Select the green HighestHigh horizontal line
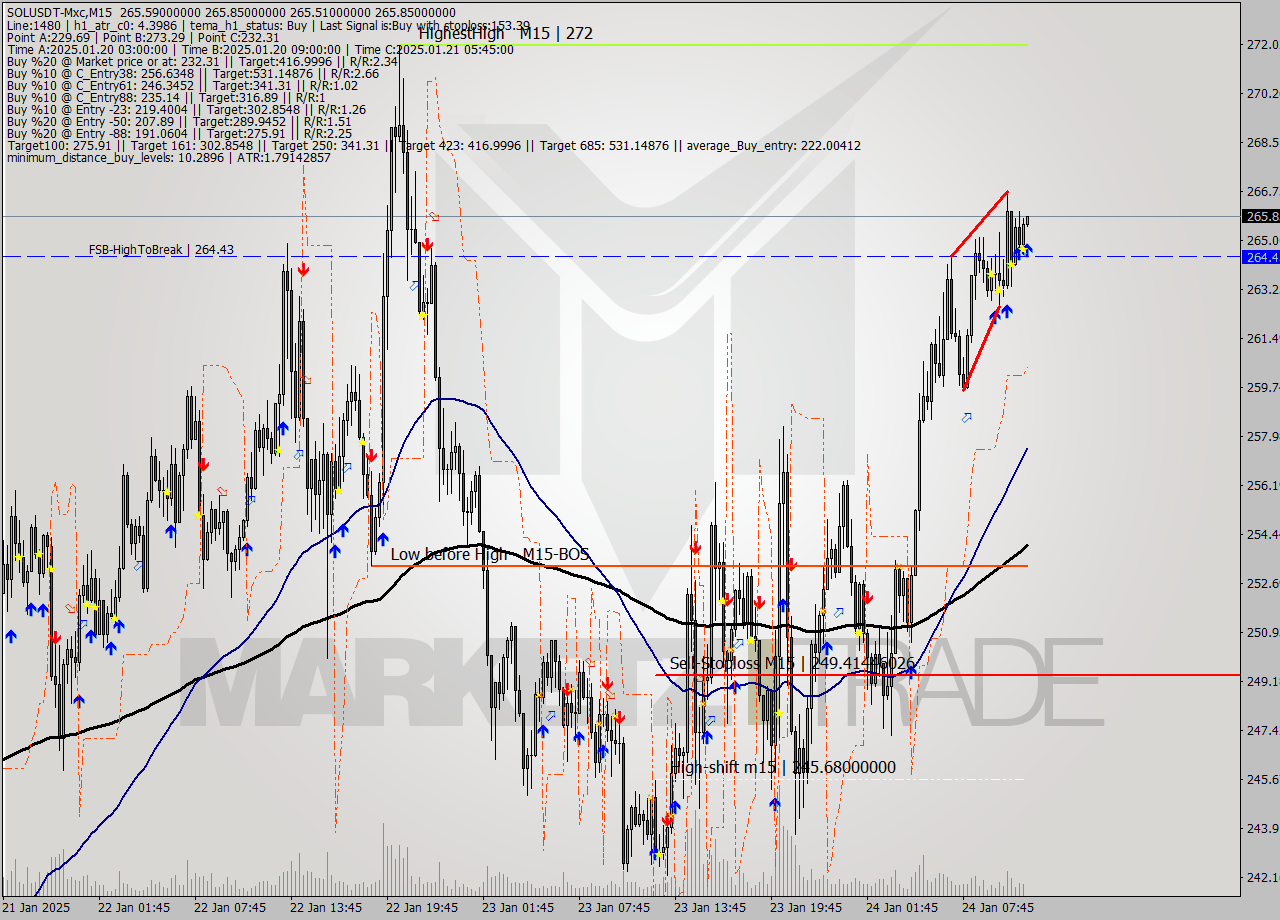The height and width of the screenshot is (920, 1280). coord(713,44)
